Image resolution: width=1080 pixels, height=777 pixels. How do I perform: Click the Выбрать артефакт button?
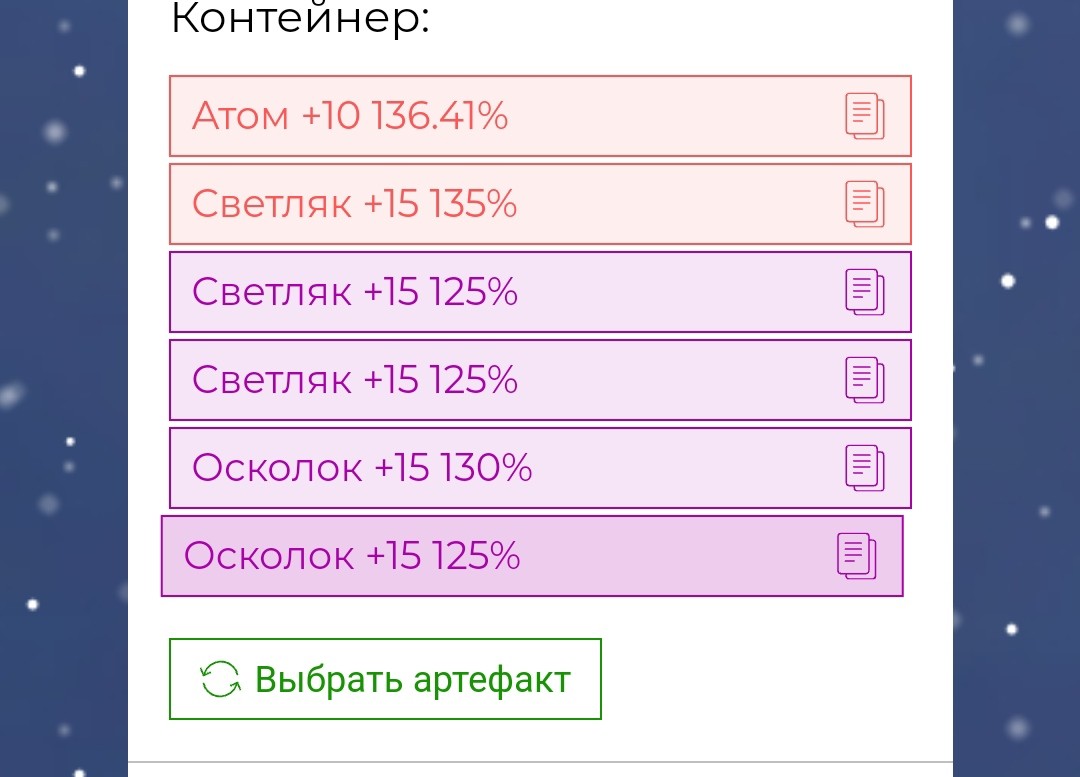pos(385,679)
